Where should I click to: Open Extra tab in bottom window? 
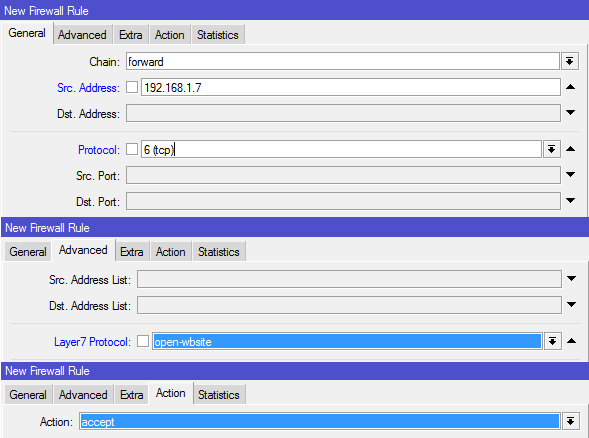tap(132, 395)
